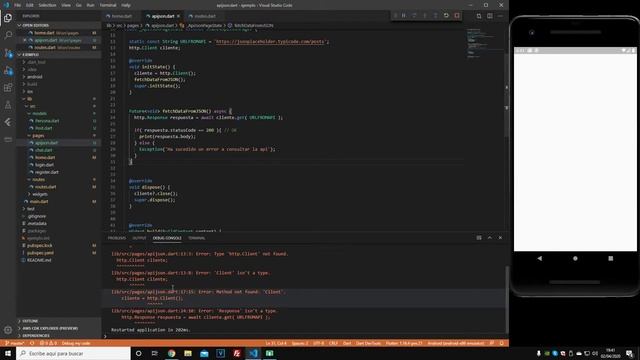Viewport: 640px width, 360px height.
Task: Tap the Overview square on the Android emulator
Action: (x=611, y=258)
